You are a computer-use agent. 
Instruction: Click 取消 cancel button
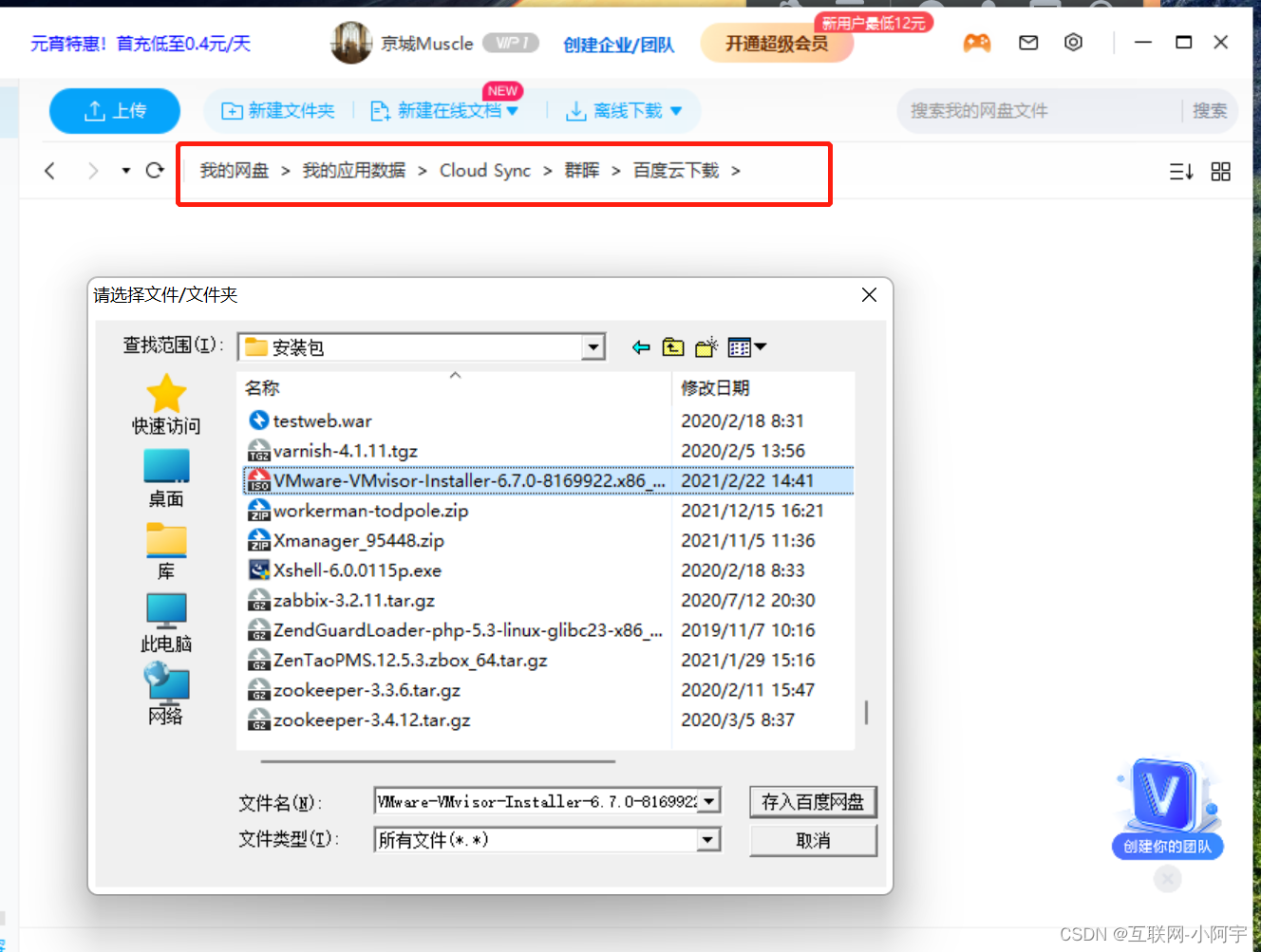[x=813, y=840]
